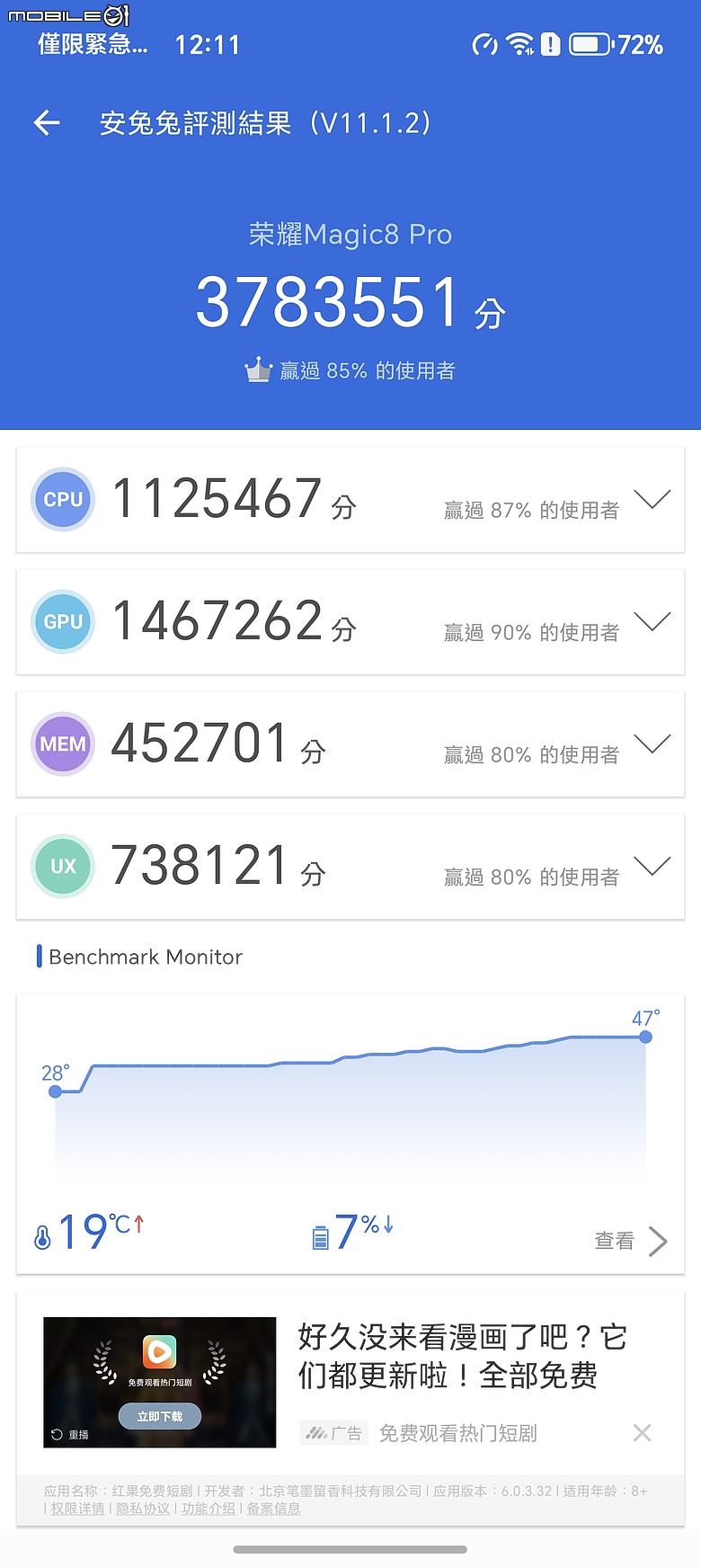Tap the 重播 replay icon on ad
Viewport: 701px width, 1568px height.
coord(57,1434)
